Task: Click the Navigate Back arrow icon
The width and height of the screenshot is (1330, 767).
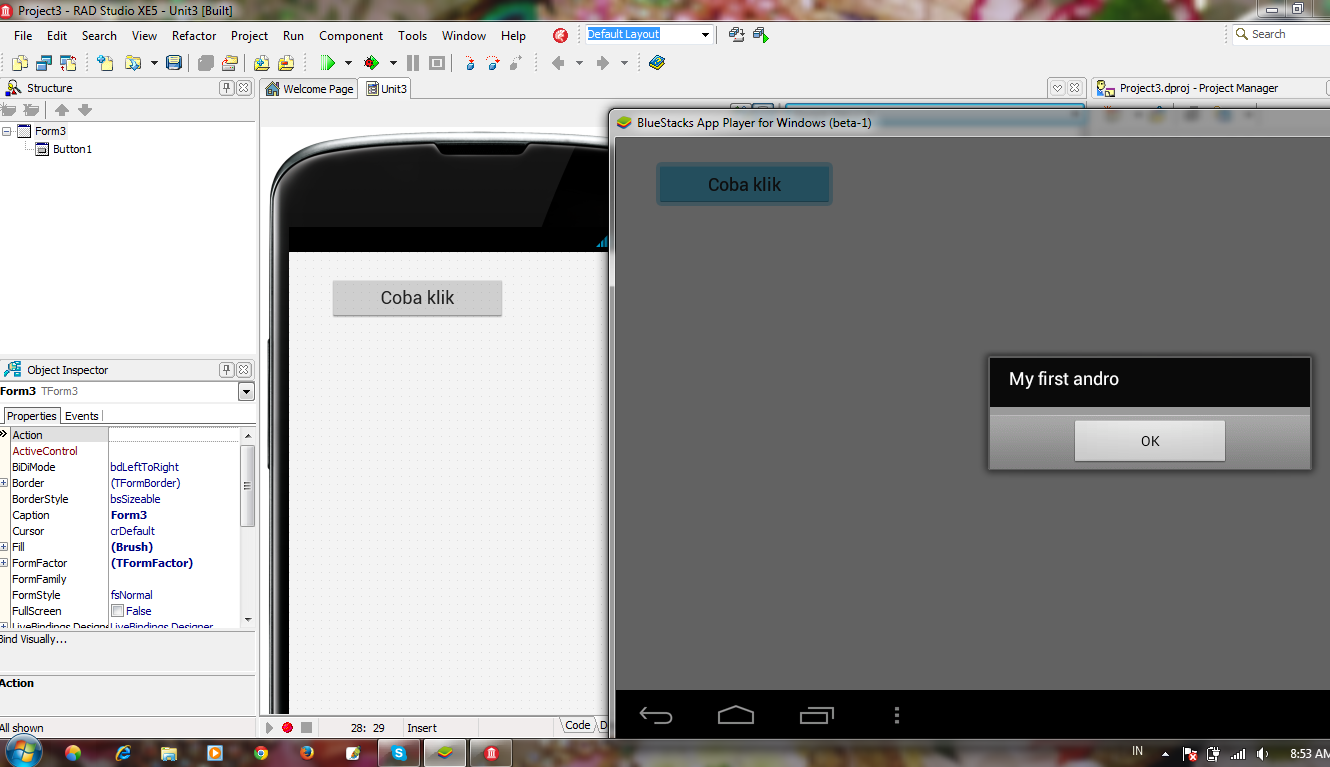Action: coord(557,62)
